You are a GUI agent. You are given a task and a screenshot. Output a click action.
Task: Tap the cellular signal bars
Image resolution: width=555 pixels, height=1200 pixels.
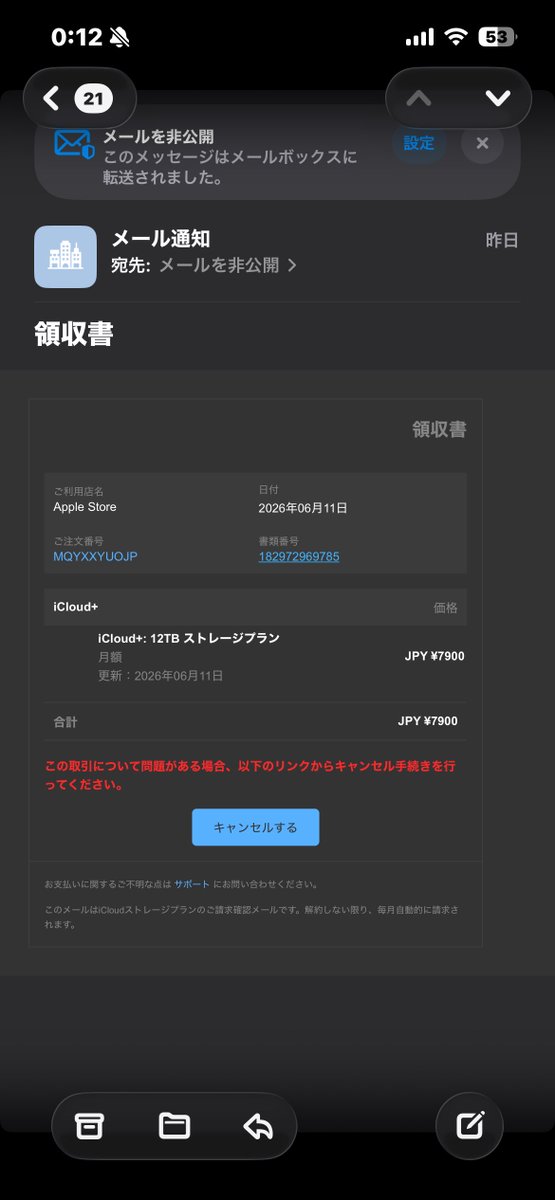point(420,37)
